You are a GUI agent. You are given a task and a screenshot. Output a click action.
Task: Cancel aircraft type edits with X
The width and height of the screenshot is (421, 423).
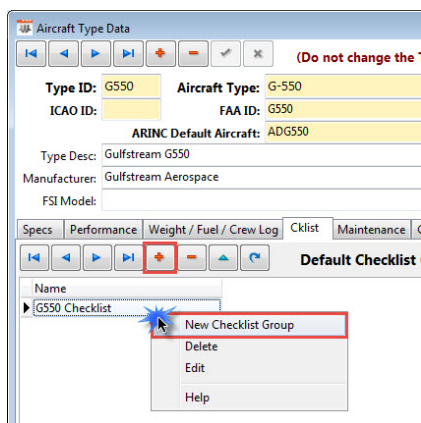[x=258, y=54]
